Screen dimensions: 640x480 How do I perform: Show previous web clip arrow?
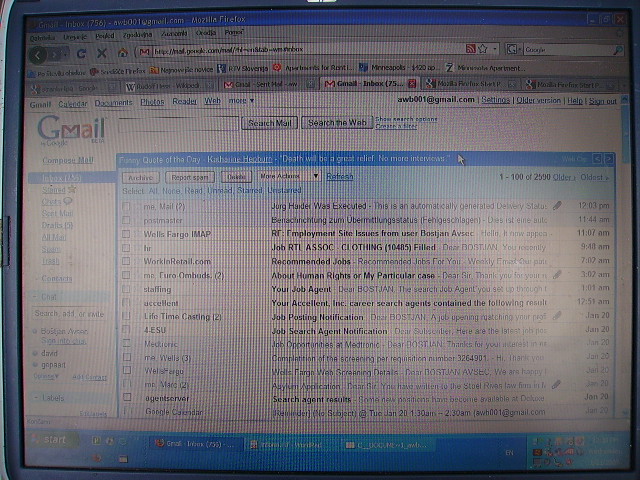[597, 159]
